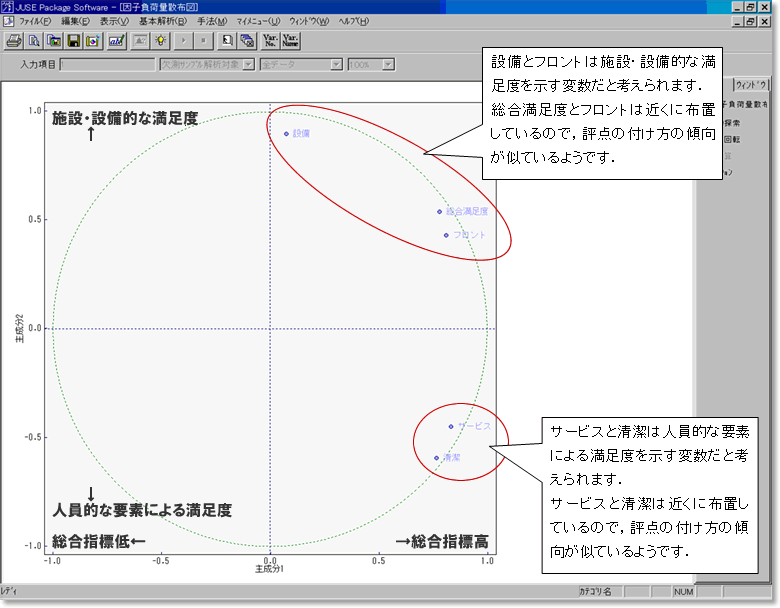Click the cascade windows toolbar icon
The width and height of the screenshot is (780, 608).
click(246, 41)
